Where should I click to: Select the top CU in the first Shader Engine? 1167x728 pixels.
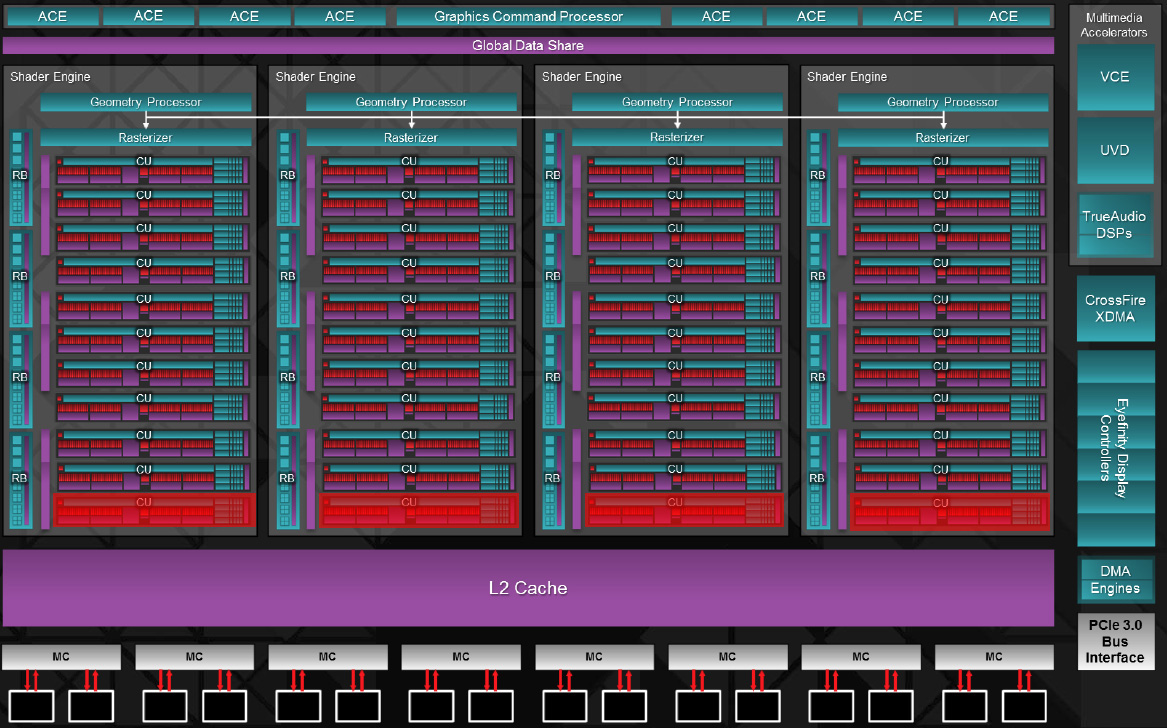click(x=153, y=170)
